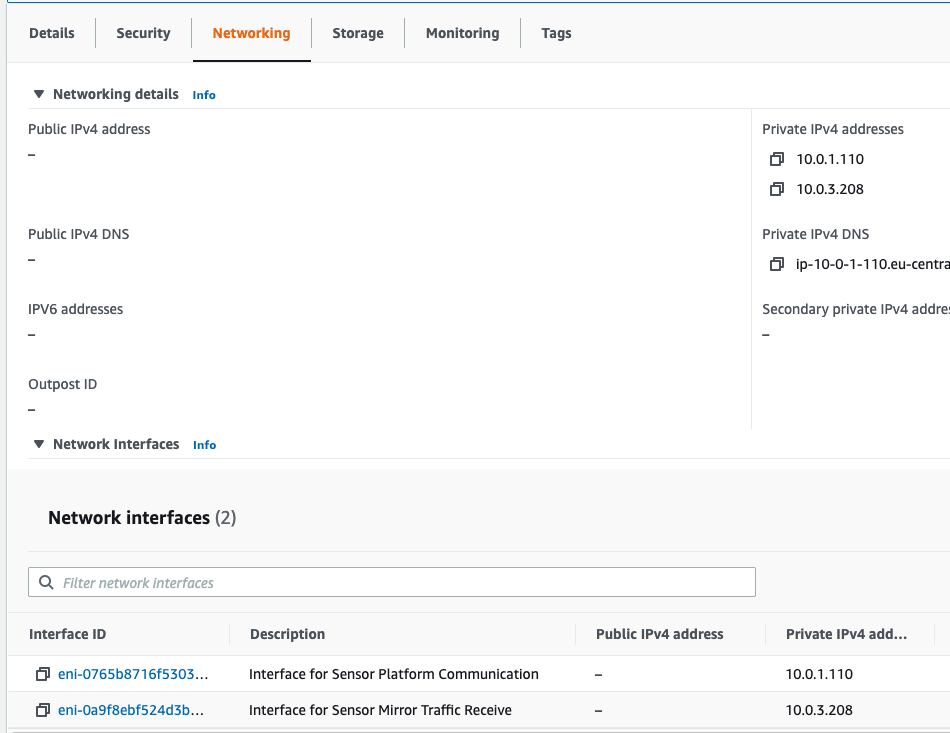Image resolution: width=950 pixels, height=733 pixels.
Task: Open Info link next to Networking details
Action: click(204, 95)
